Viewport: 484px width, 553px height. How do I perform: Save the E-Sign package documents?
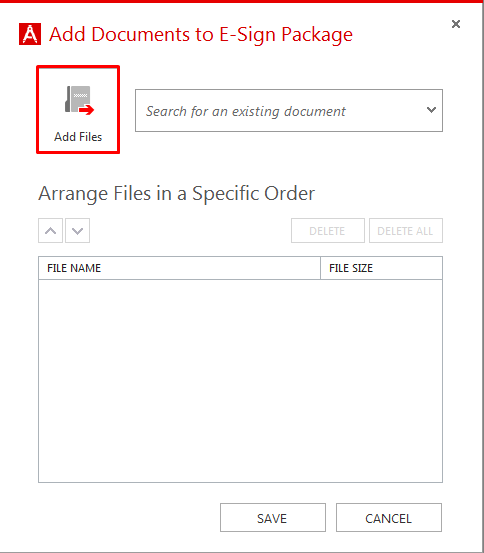tap(273, 518)
